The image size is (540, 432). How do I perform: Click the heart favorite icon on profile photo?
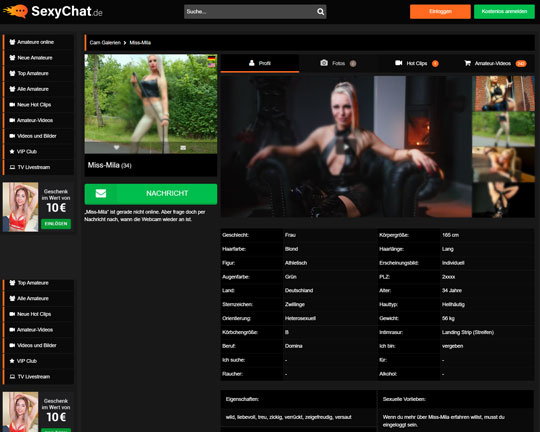(x=116, y=147)
